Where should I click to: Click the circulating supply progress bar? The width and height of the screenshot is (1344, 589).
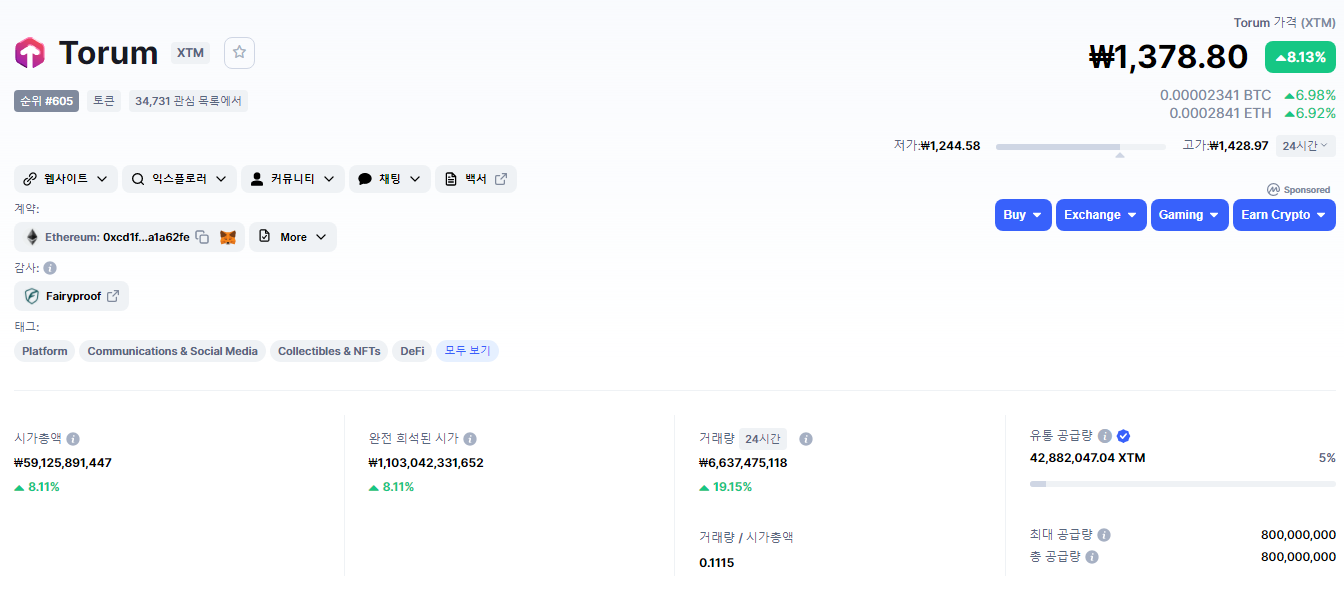(1183, 484)
